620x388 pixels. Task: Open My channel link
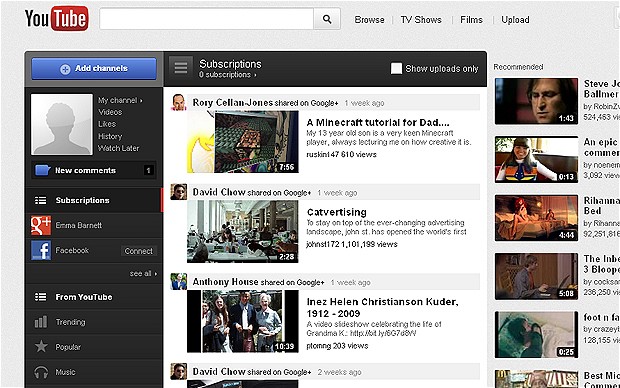pyautogui.click(x=120, y=100)
